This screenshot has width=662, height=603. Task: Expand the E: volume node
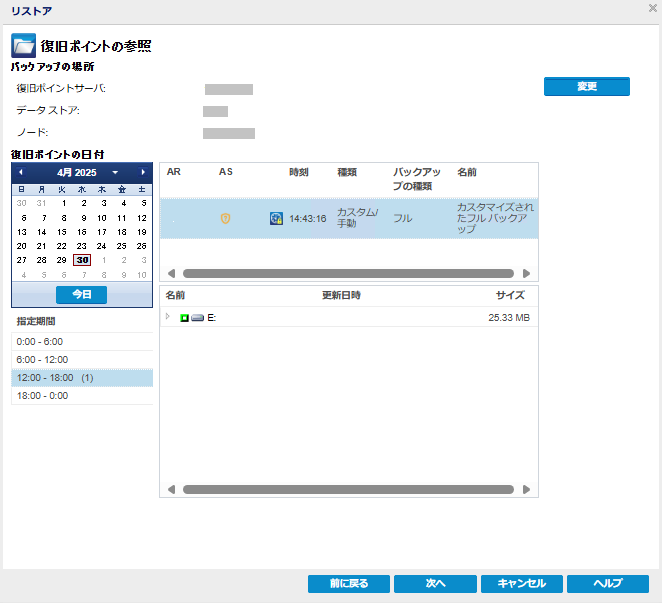click(168, 317)
